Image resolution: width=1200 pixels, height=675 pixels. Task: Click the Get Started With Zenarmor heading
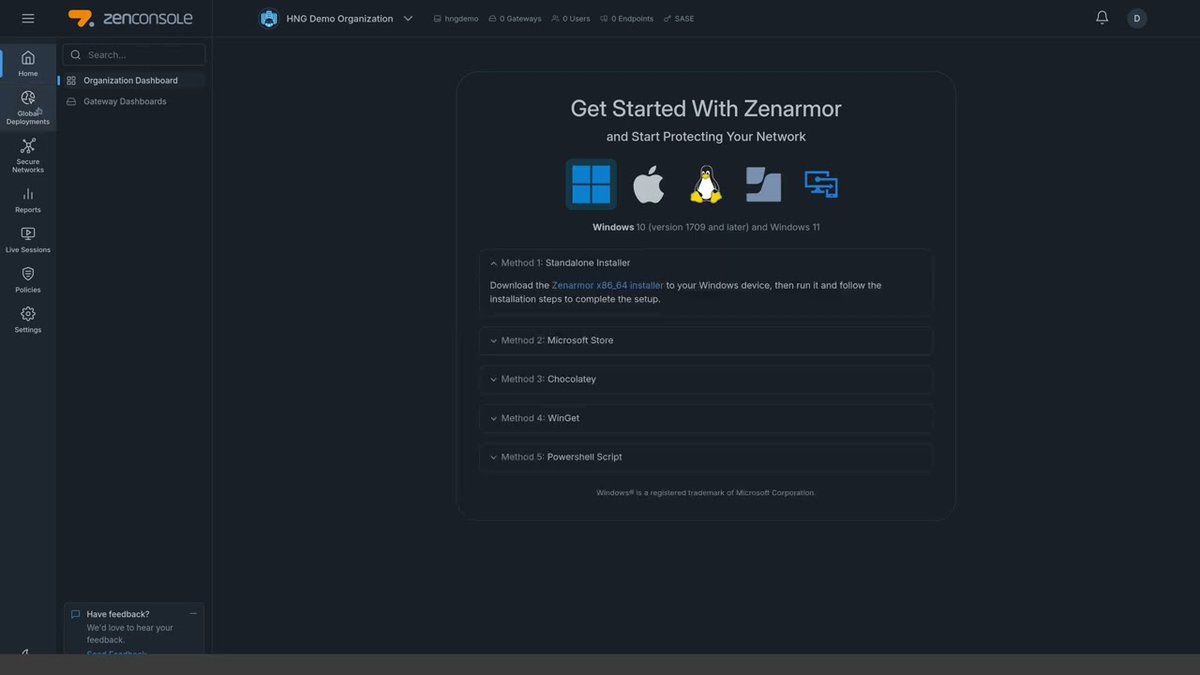point(706,108)
